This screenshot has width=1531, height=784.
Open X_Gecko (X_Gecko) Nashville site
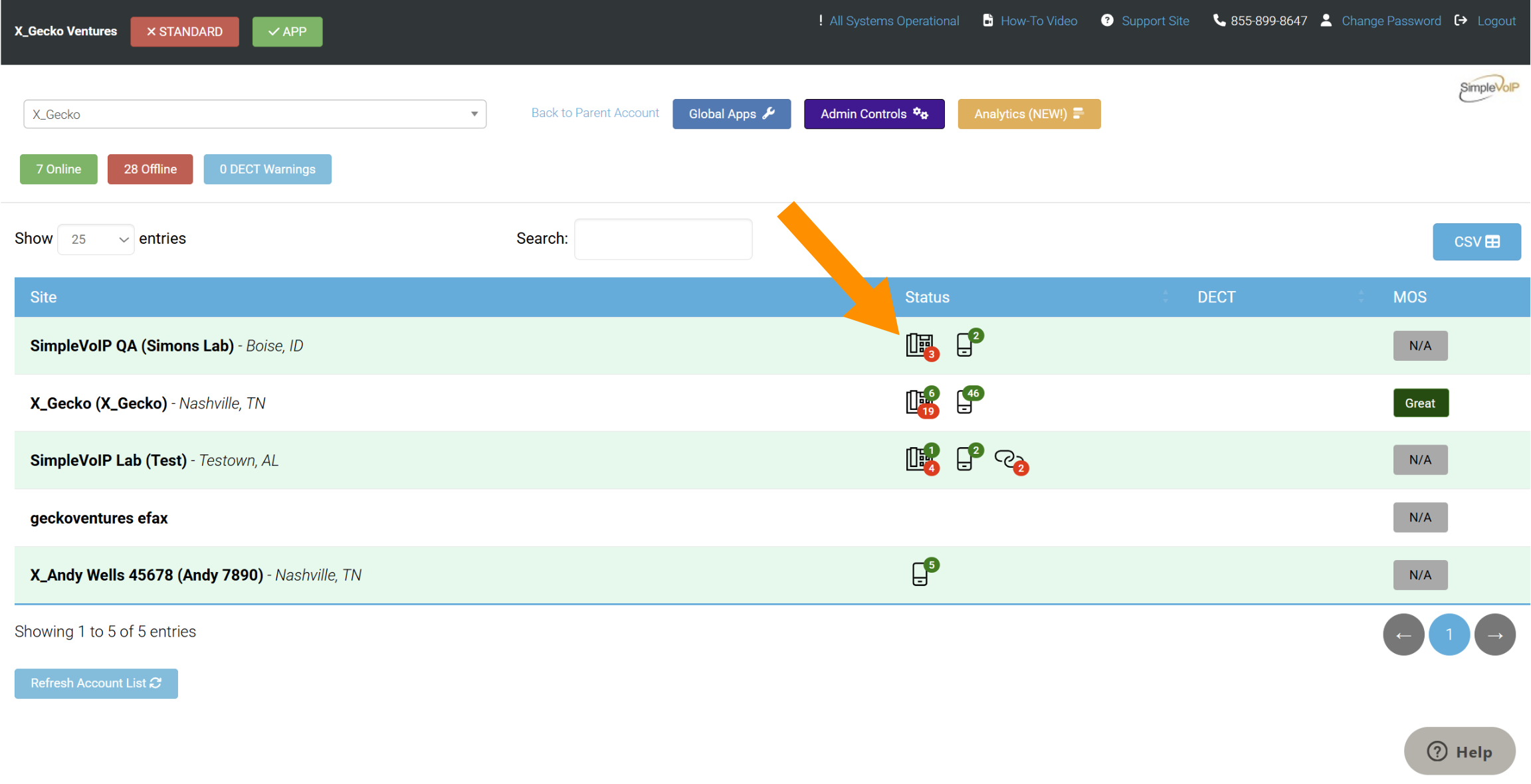[98, 403]
